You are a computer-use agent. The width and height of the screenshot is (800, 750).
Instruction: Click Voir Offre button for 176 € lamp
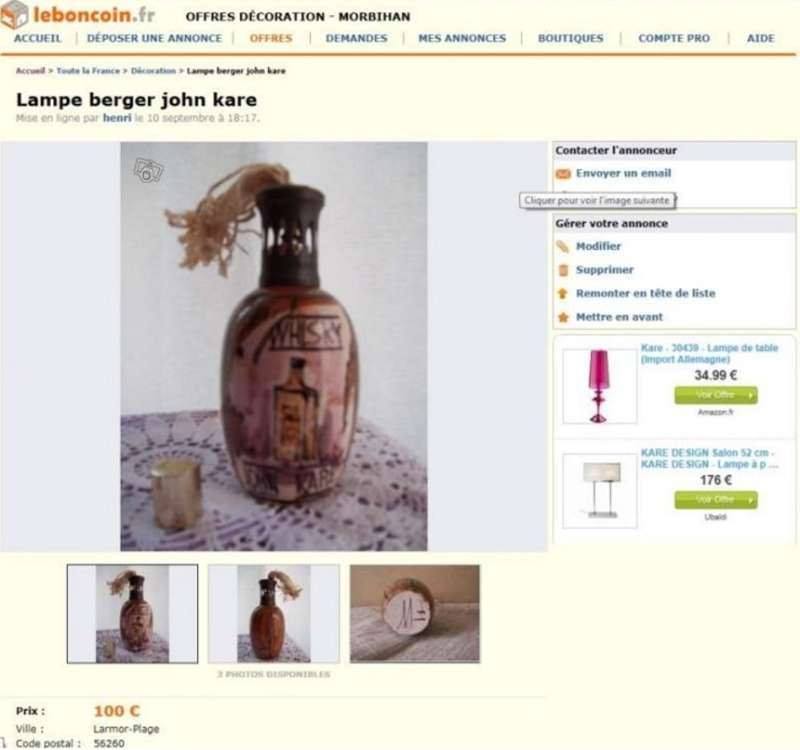click(x=715, y=499)
